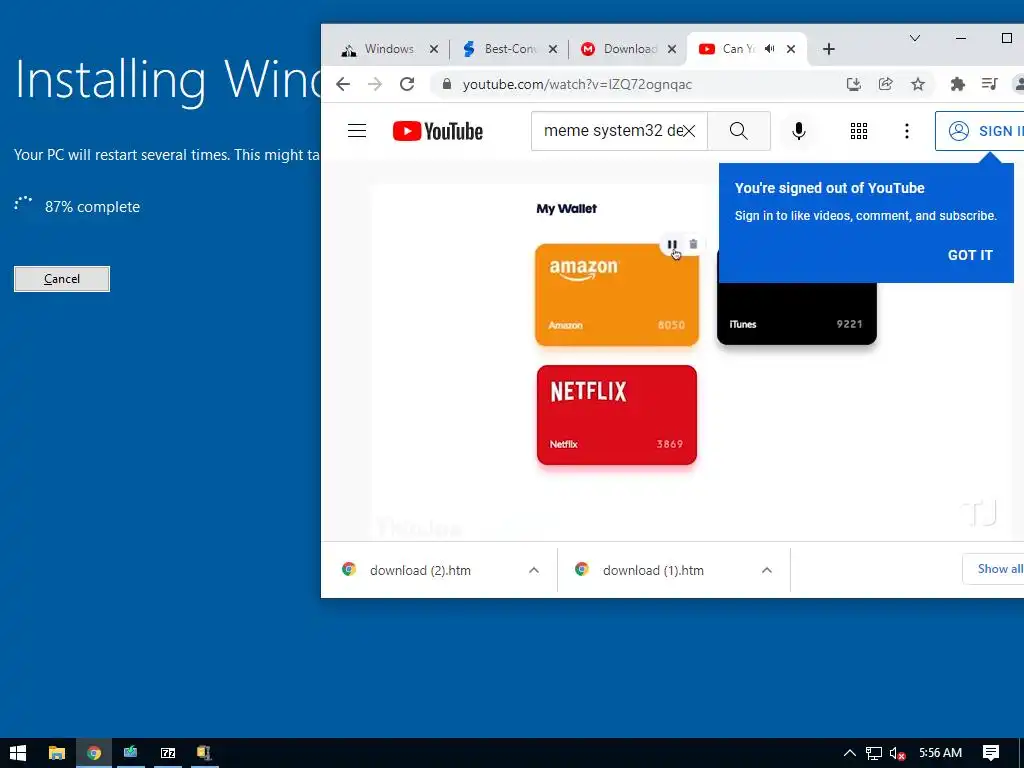Close the Windows tab
Image resolution: width=1024 pixels, height=768 pixels.
coord(434,49)
